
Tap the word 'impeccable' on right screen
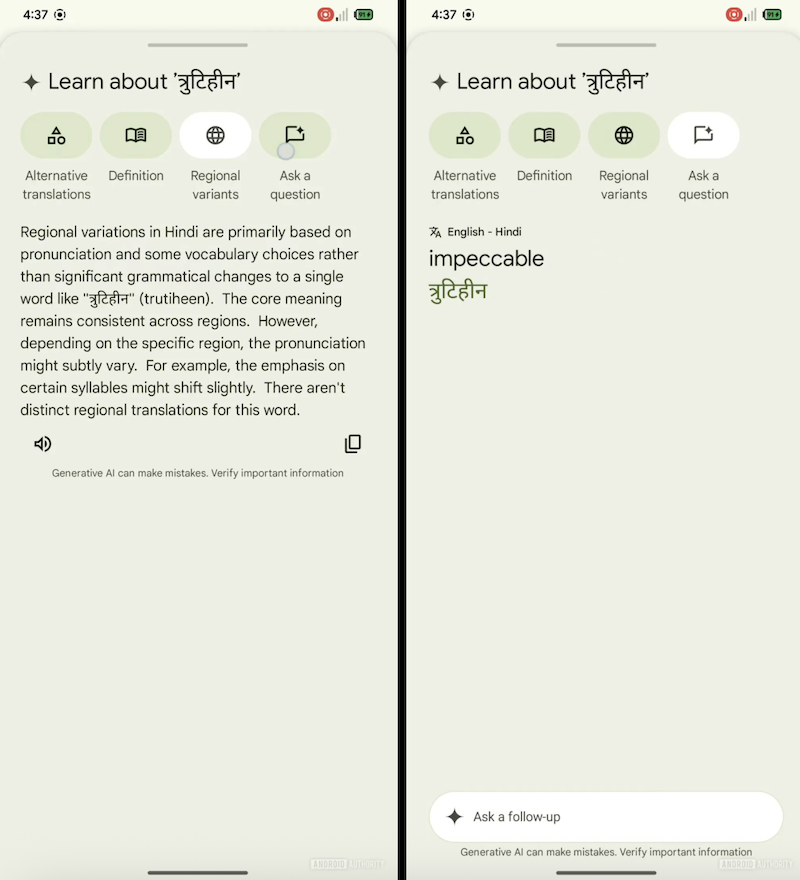point(486,259)
